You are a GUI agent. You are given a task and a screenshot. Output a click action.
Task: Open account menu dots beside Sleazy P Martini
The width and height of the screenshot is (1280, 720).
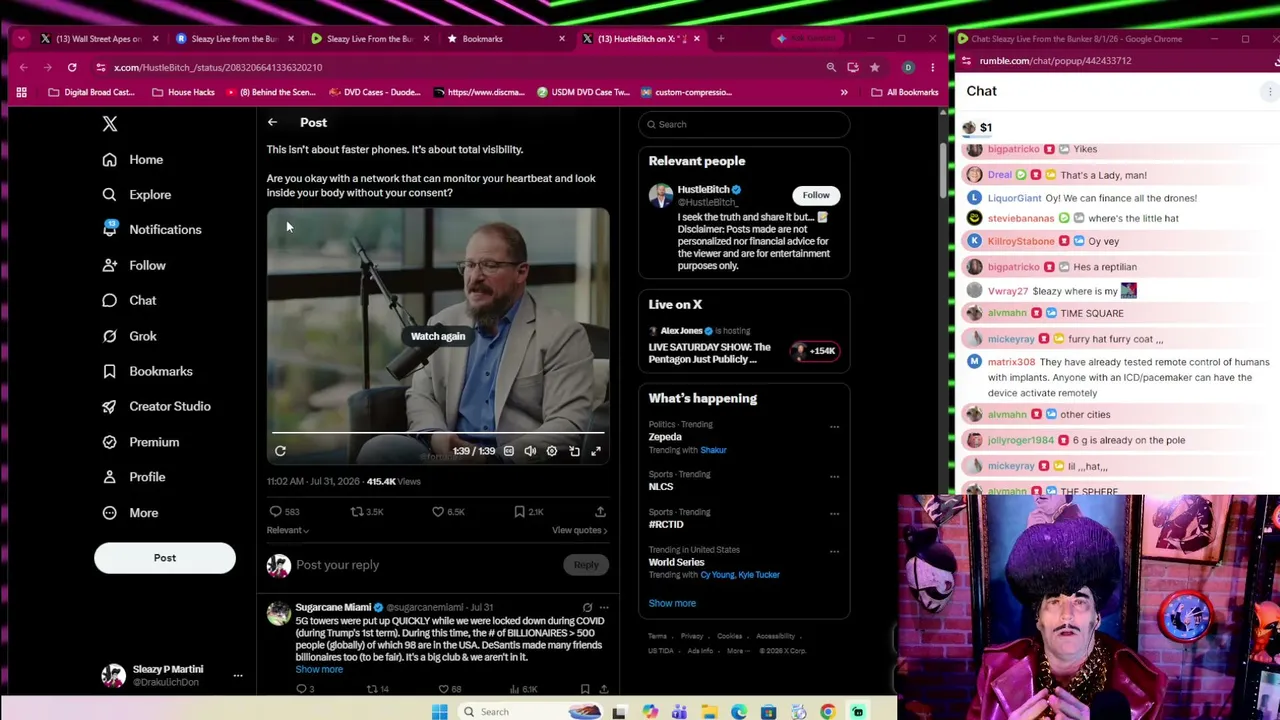click(x=238, y=676)
